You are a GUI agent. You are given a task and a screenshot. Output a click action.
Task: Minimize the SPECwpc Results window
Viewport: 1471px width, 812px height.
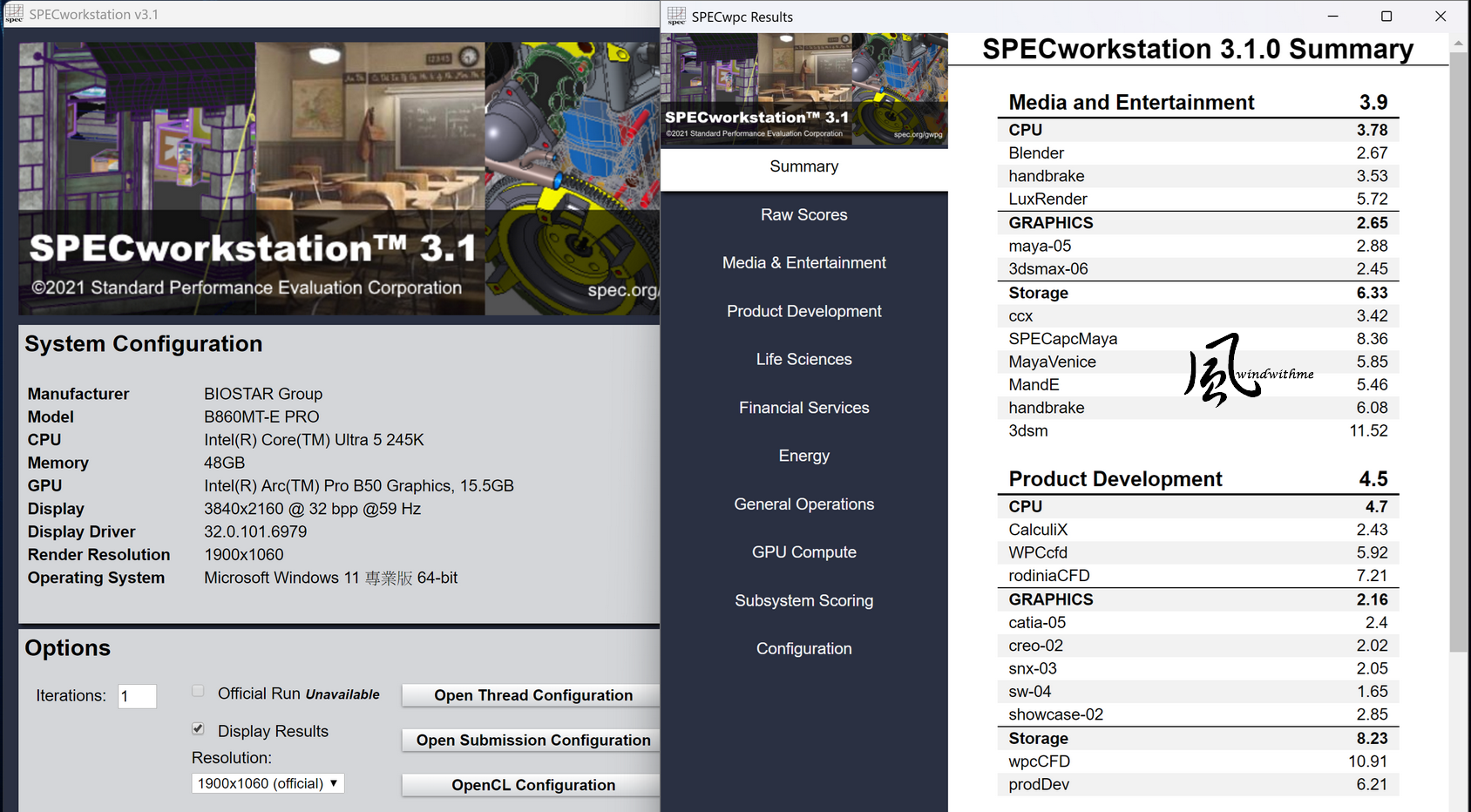point(1332,16)
